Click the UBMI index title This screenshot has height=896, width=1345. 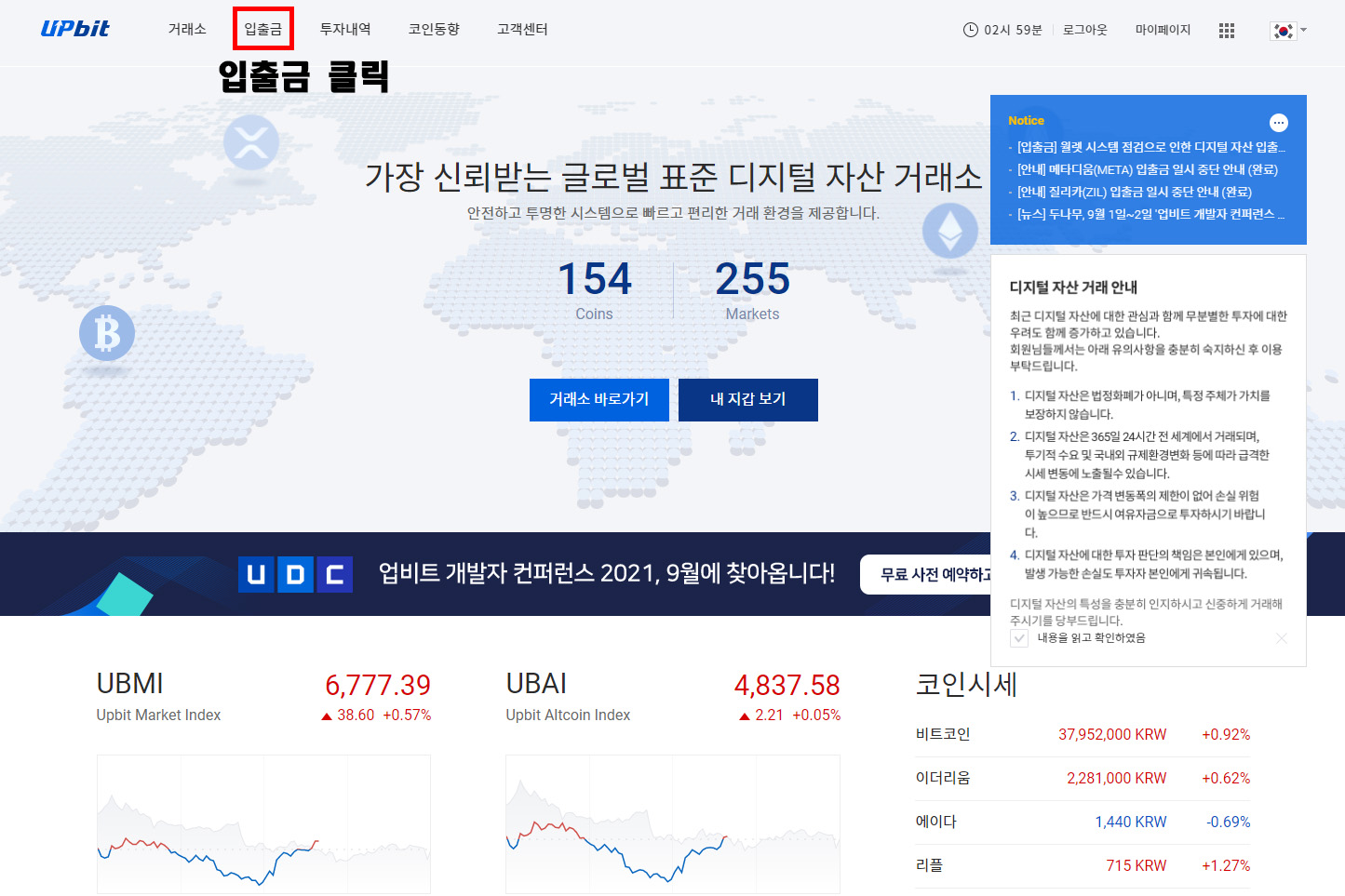pos(130,684)
